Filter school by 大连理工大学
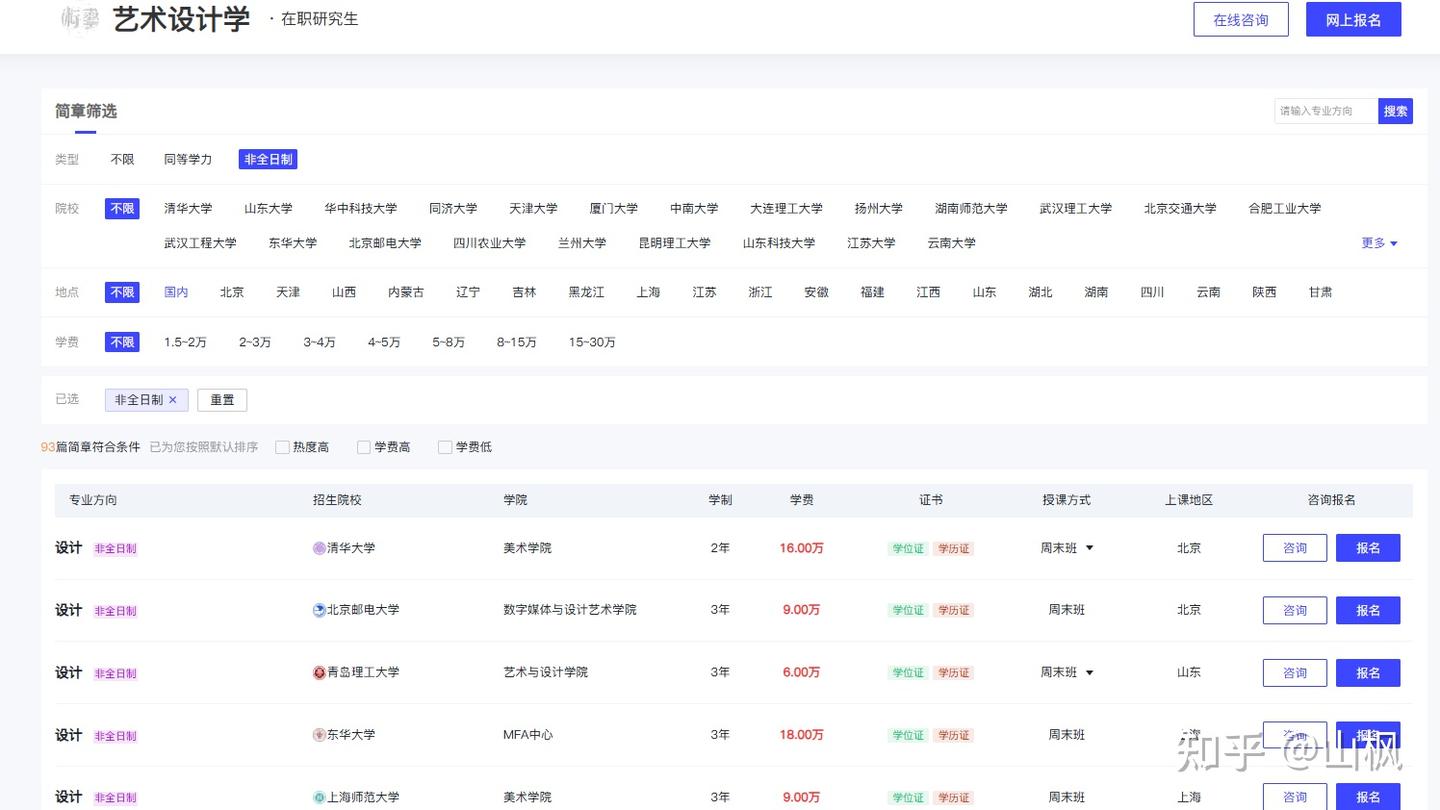Screen dimensions: 1440x810 pos(786,209)
